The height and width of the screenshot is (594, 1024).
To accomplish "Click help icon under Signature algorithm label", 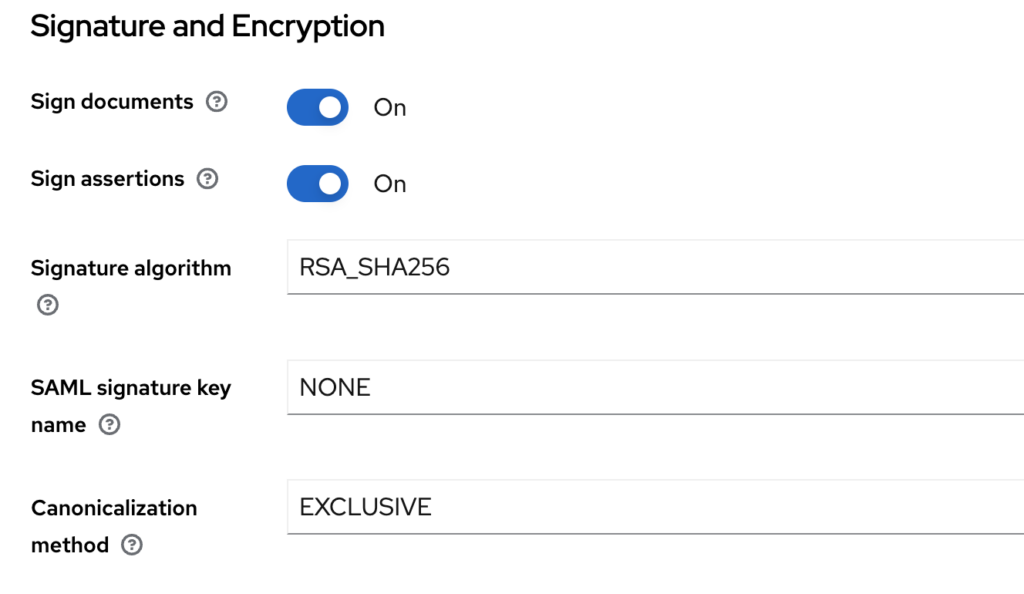I will [x=48, y=305].
